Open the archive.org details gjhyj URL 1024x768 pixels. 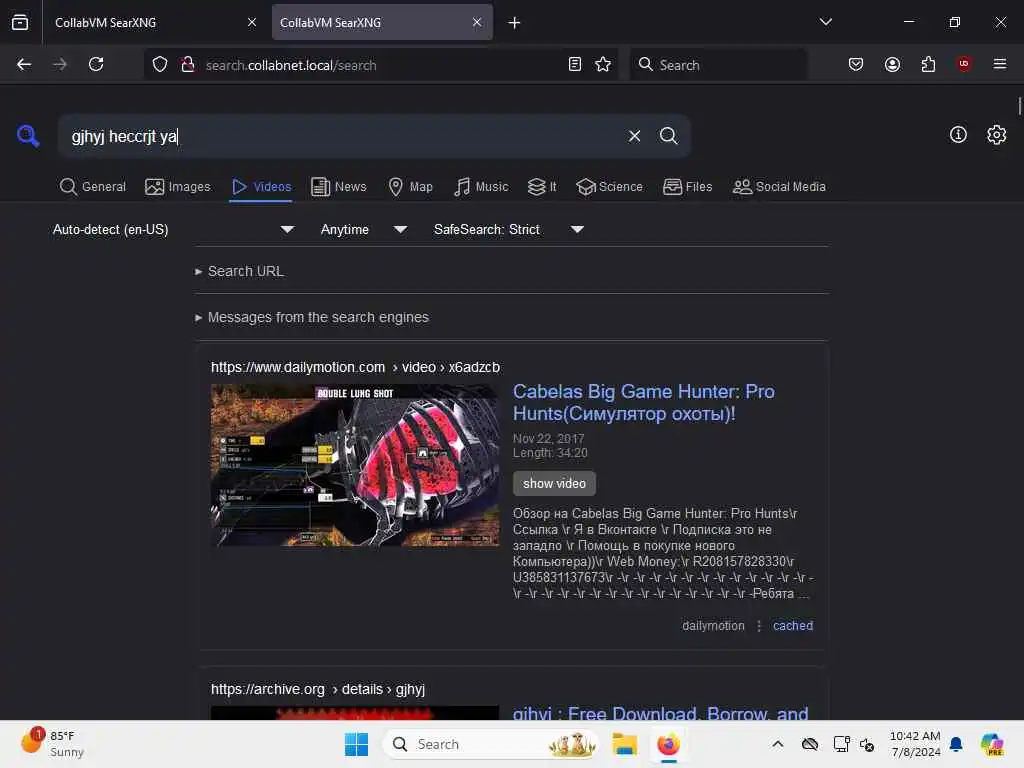(317, 689)
